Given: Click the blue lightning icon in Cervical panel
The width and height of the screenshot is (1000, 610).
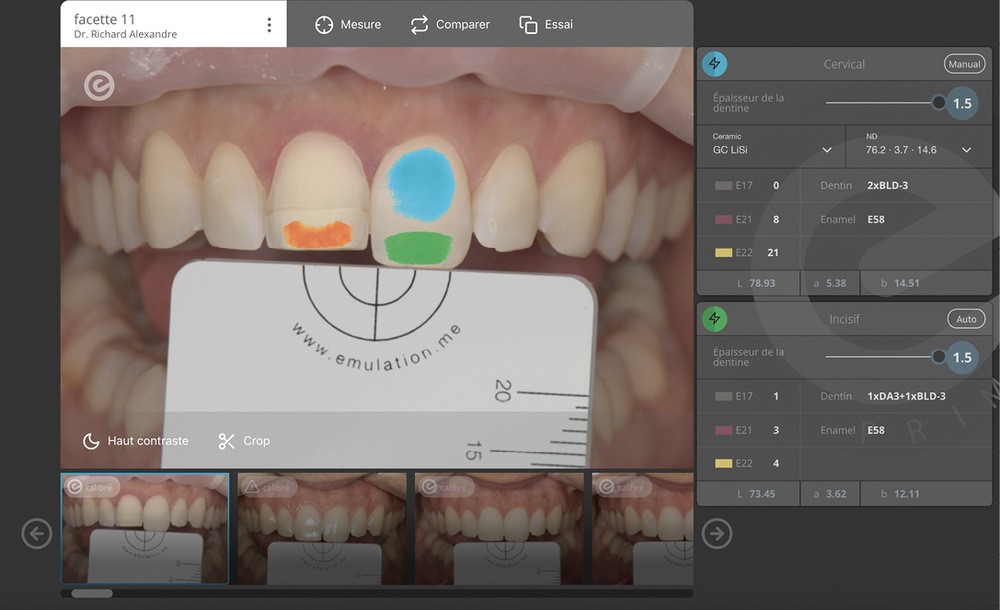Looking at the screenshot, I should point(714,64).
